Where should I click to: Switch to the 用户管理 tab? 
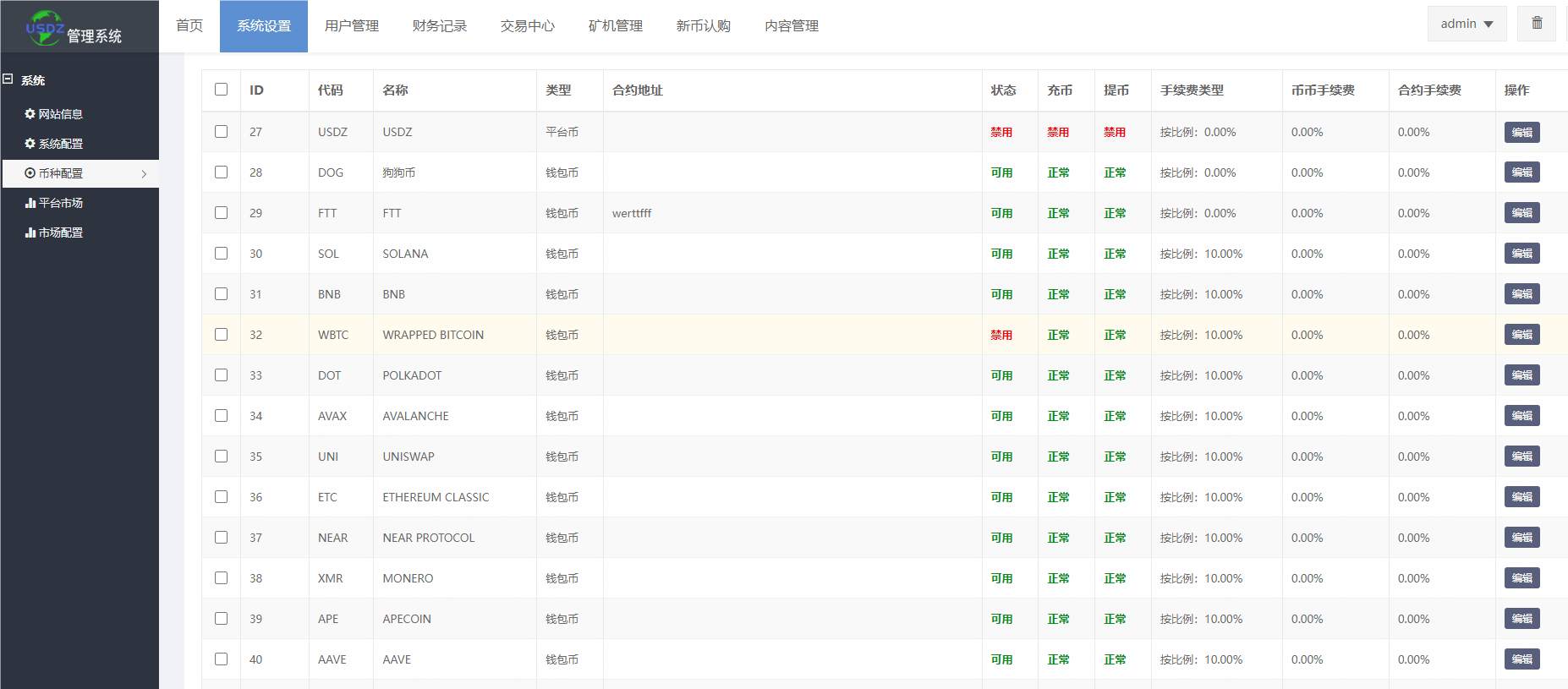(x=352, y=26)
